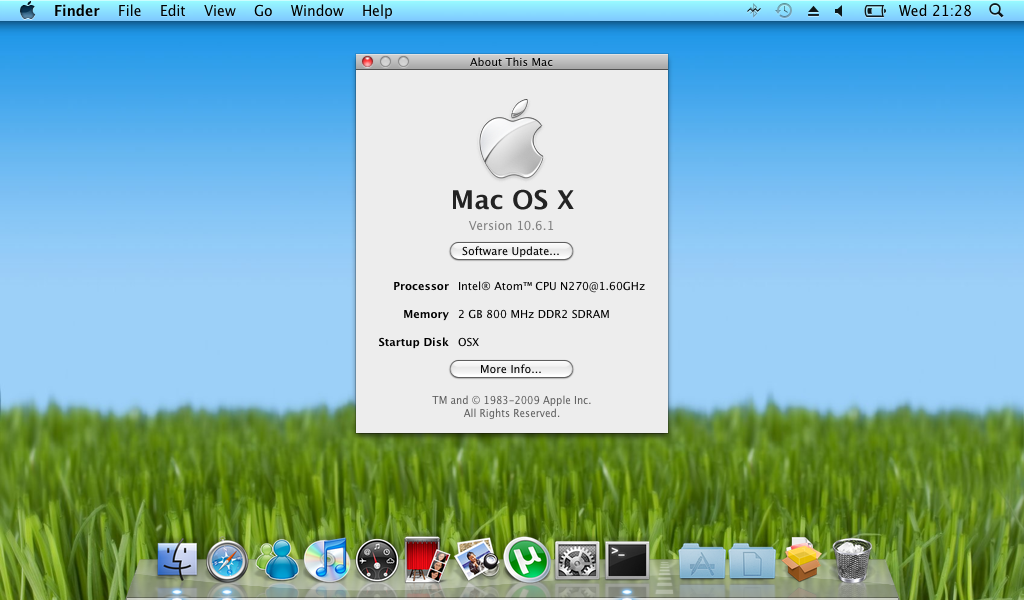
Task: Open the Time Machine menu icon
Action: point(784,10)
